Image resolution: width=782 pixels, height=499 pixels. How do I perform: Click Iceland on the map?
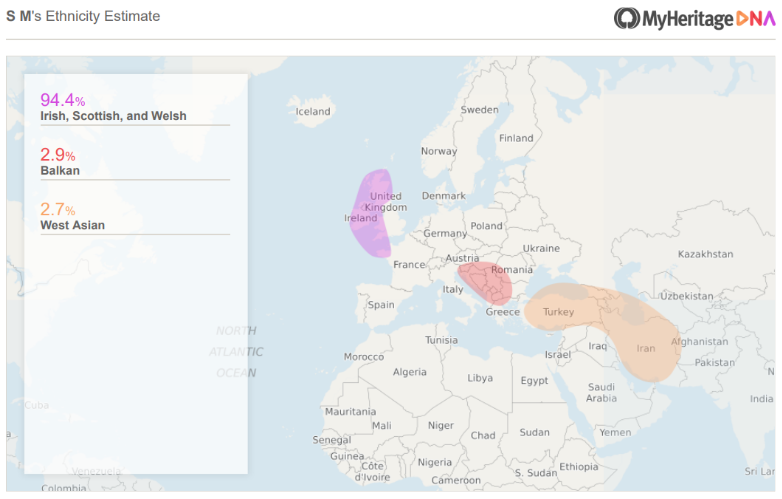312,111
